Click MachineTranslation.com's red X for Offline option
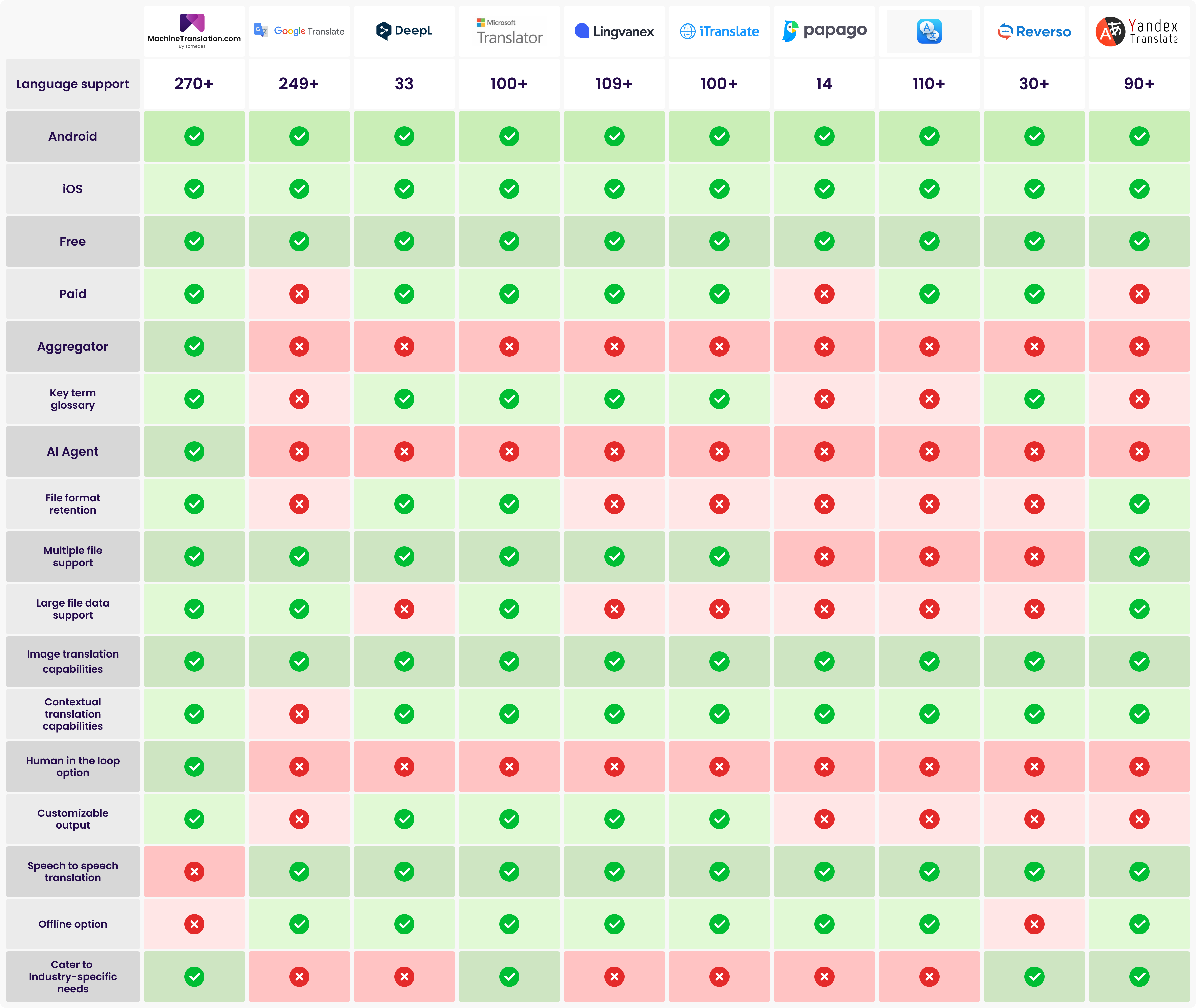Screen dimensions: 1196x1008 (x=194, y=924)
